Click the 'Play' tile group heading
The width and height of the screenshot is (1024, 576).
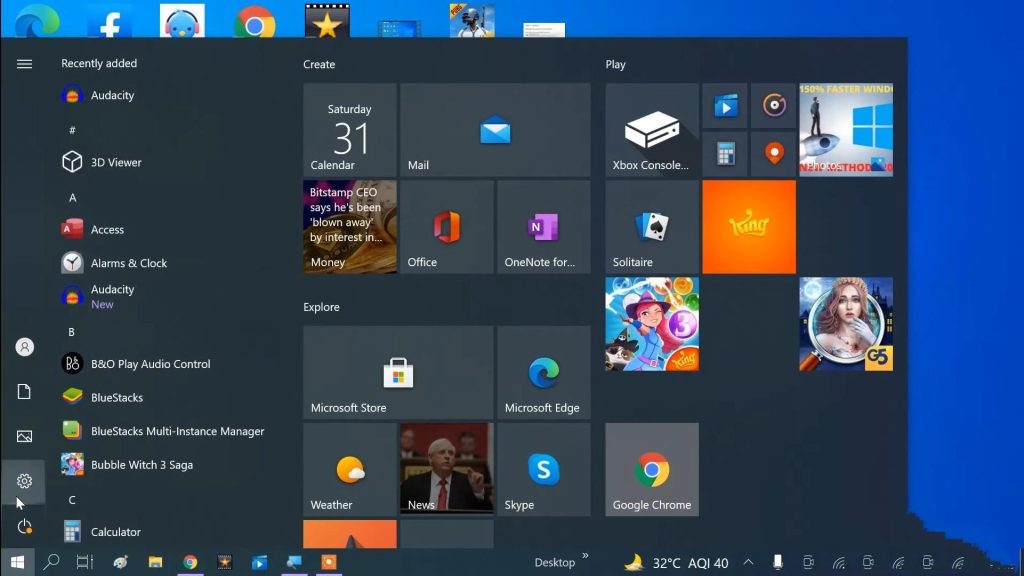615,64
